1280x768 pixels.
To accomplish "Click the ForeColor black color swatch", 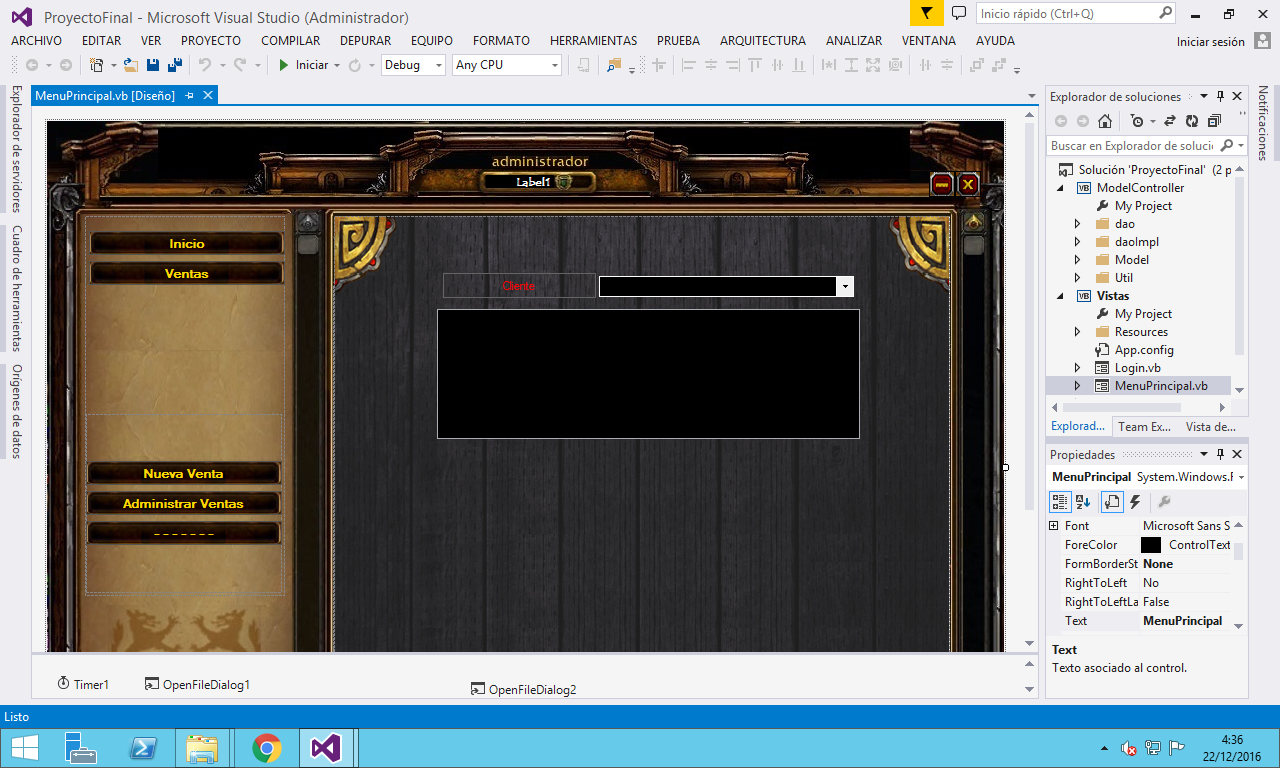I will pyautogui.click(x=1151, y=545).
